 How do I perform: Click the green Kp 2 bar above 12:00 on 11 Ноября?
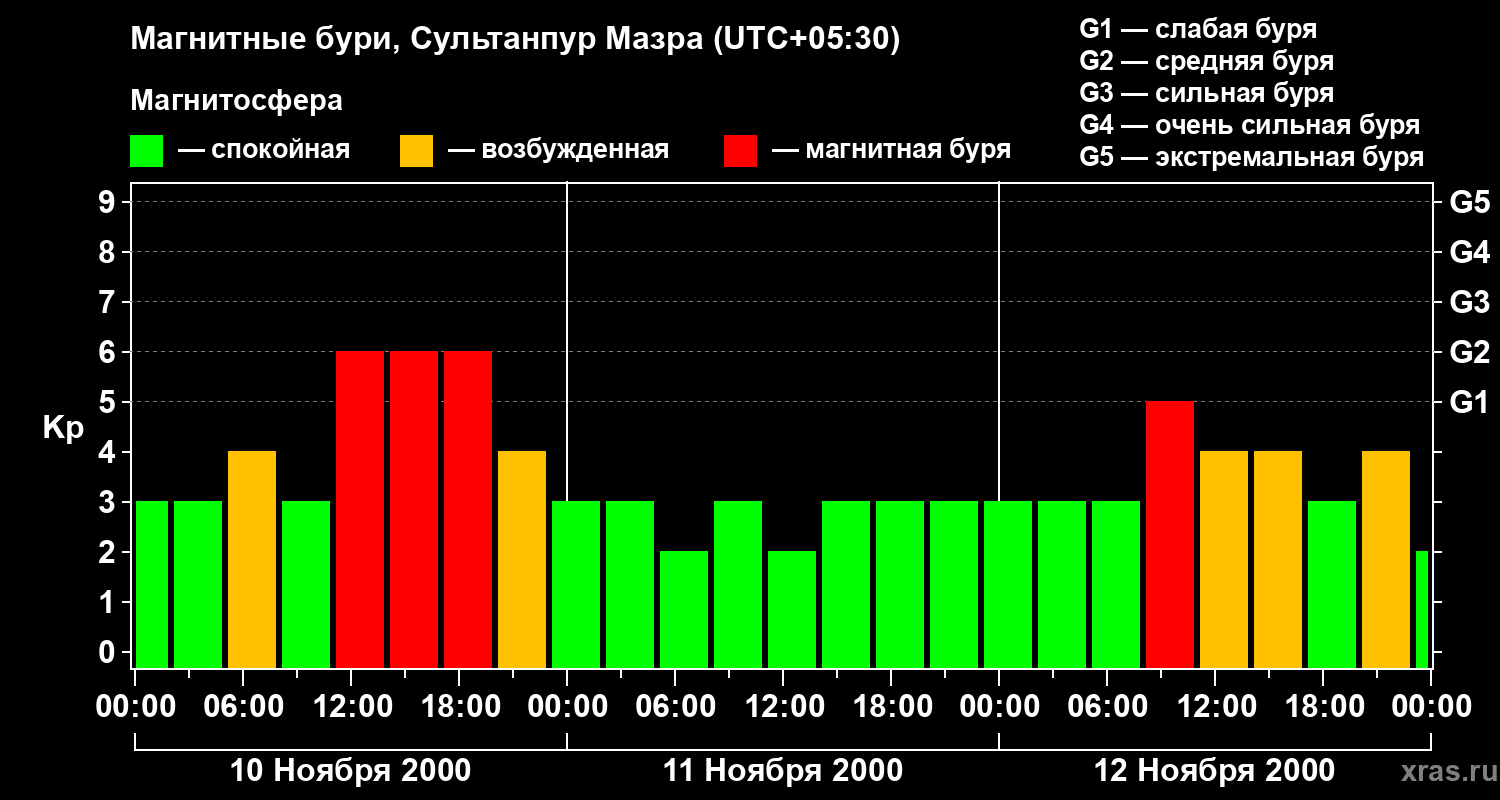[x=792, y=609]
